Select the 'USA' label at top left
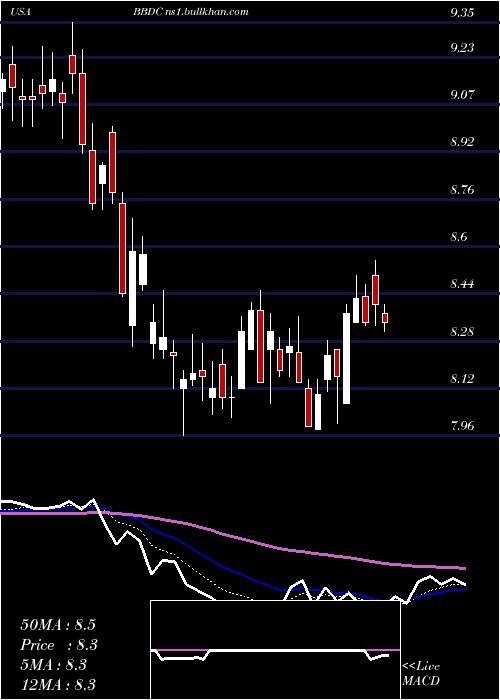This screenshot has height=700, width=500. (x=21, y=12)
